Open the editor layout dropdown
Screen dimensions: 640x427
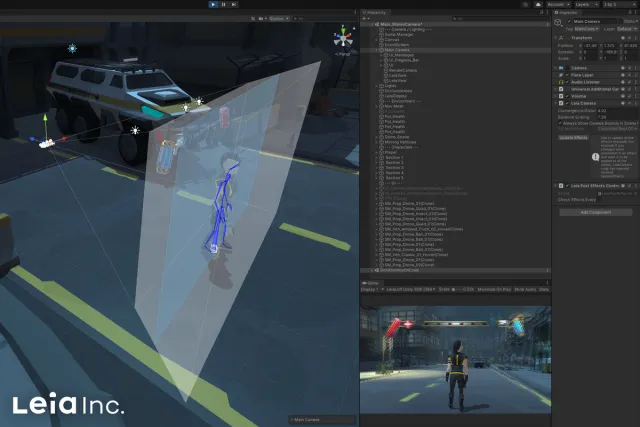coord(619,4)
